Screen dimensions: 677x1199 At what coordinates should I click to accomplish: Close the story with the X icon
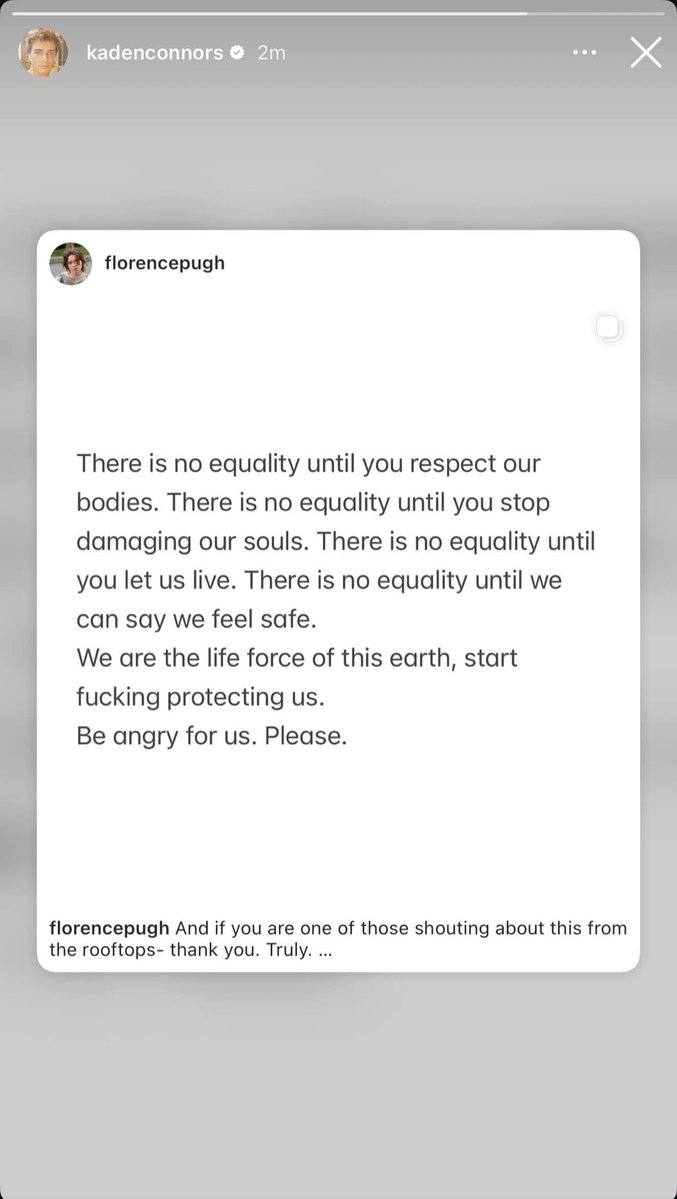[x=646, y=53]
